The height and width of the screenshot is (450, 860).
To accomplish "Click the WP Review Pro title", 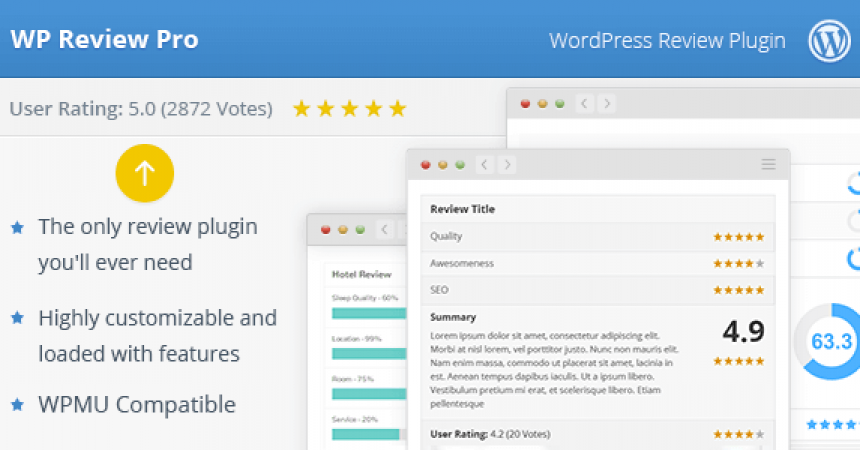I will point(104,40).
